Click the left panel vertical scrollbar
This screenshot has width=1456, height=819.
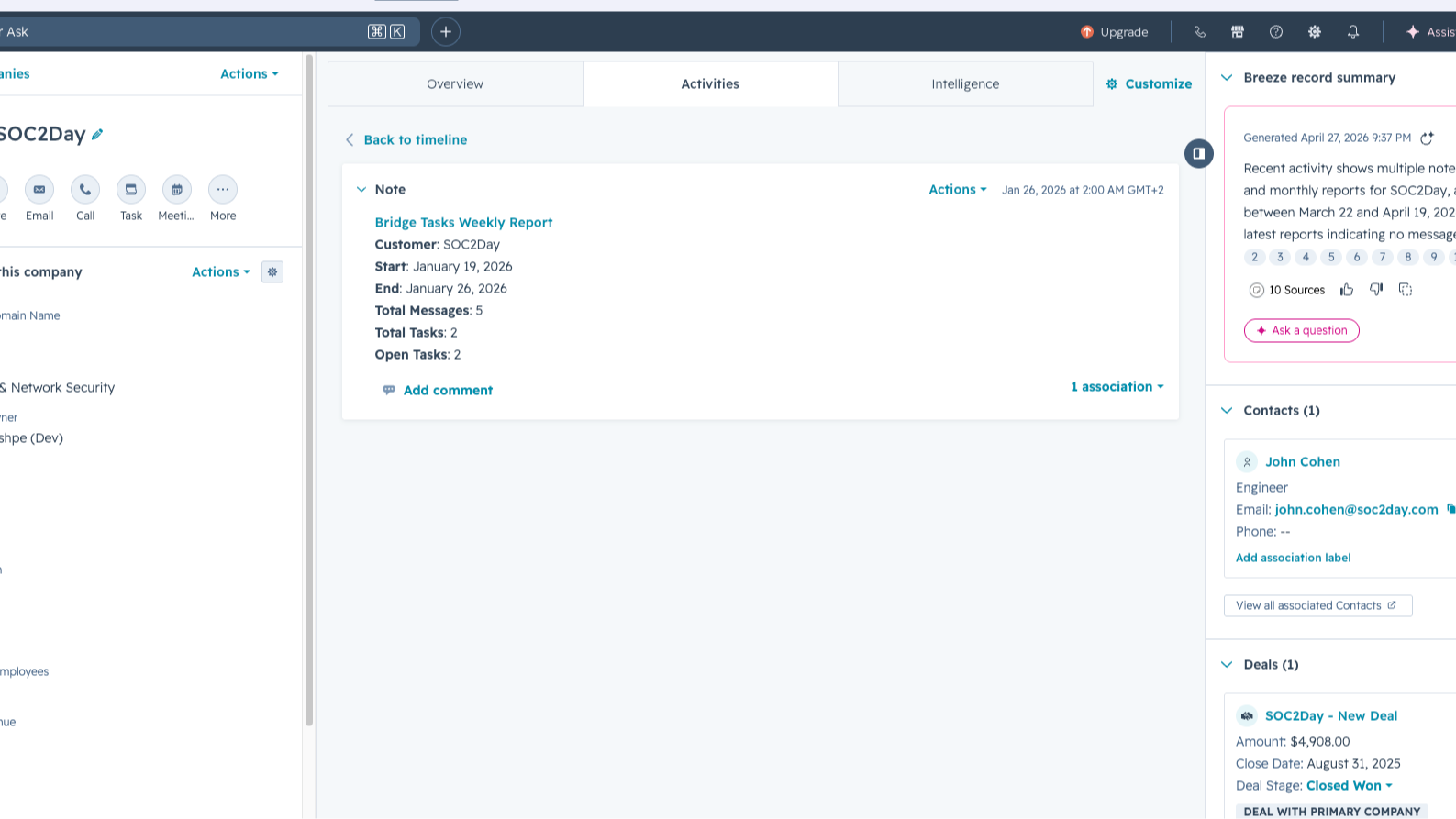coord(309,390)
